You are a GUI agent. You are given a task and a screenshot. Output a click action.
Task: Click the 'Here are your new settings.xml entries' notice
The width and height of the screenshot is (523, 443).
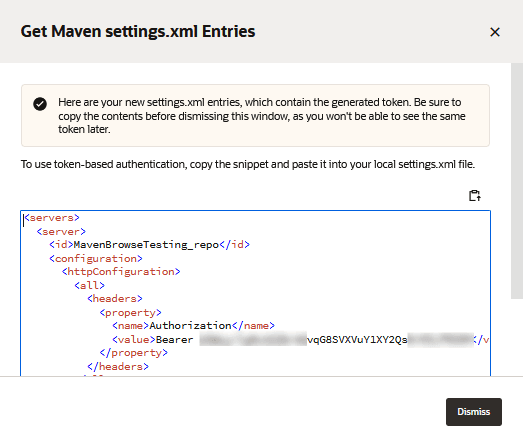pos(255,115)
